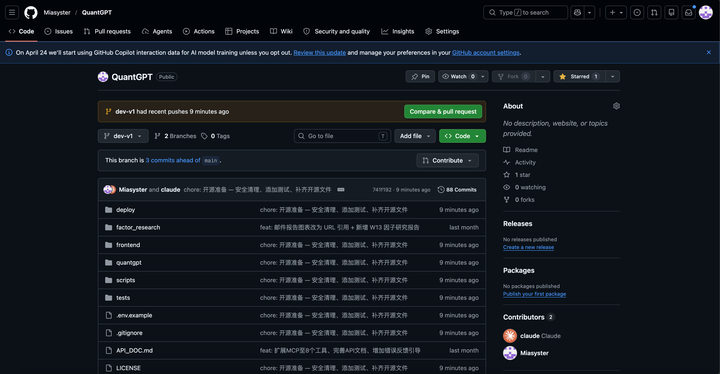
Task: Open the user avatar profile menu
Action: 706,12
